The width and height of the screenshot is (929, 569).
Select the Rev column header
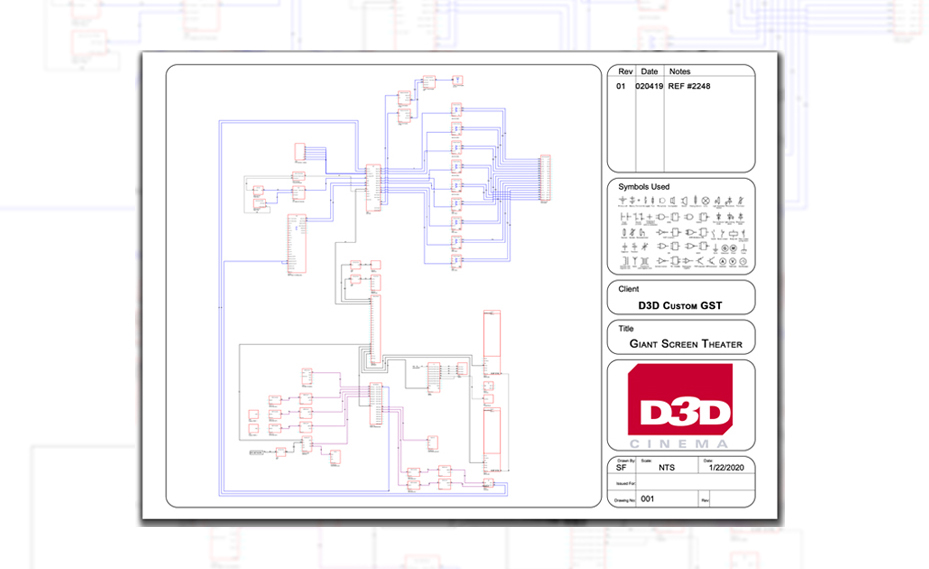[626, 72]
